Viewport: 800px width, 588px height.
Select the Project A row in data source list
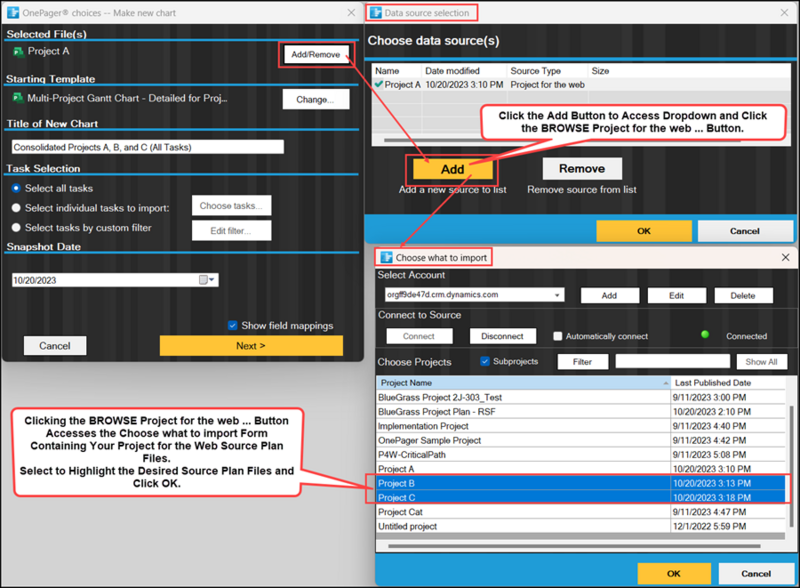[581, 85]
